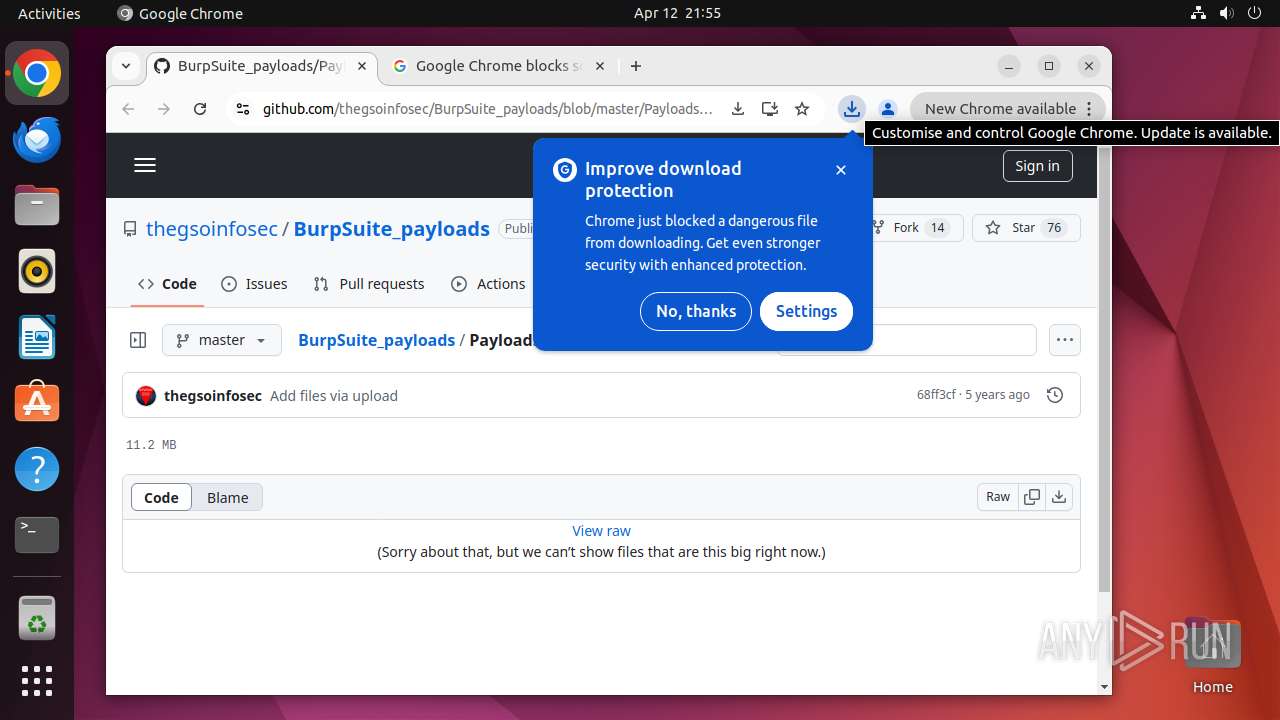Open the clock and calendar menu
The image size is (1280, 720).
[x=677, y=13]
